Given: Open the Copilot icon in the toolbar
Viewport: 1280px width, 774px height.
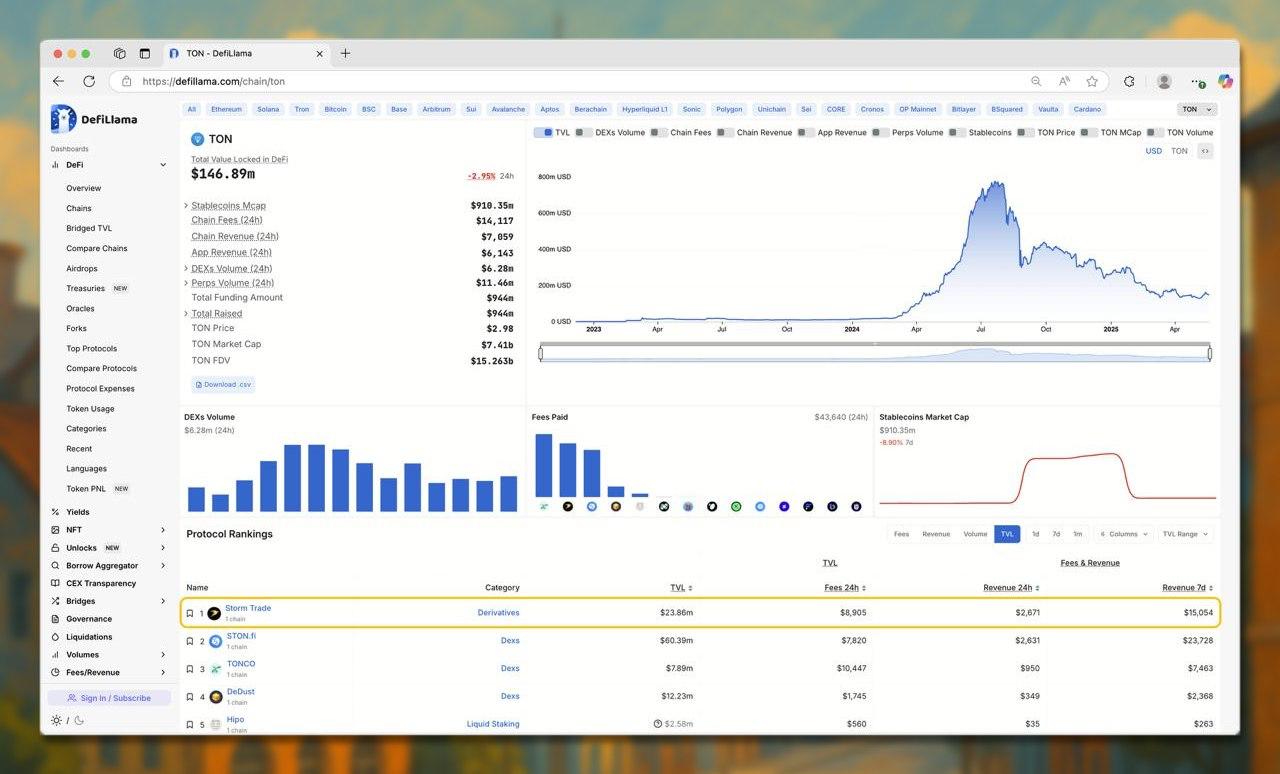Looking at the screenshot, I should [1225, 81].
